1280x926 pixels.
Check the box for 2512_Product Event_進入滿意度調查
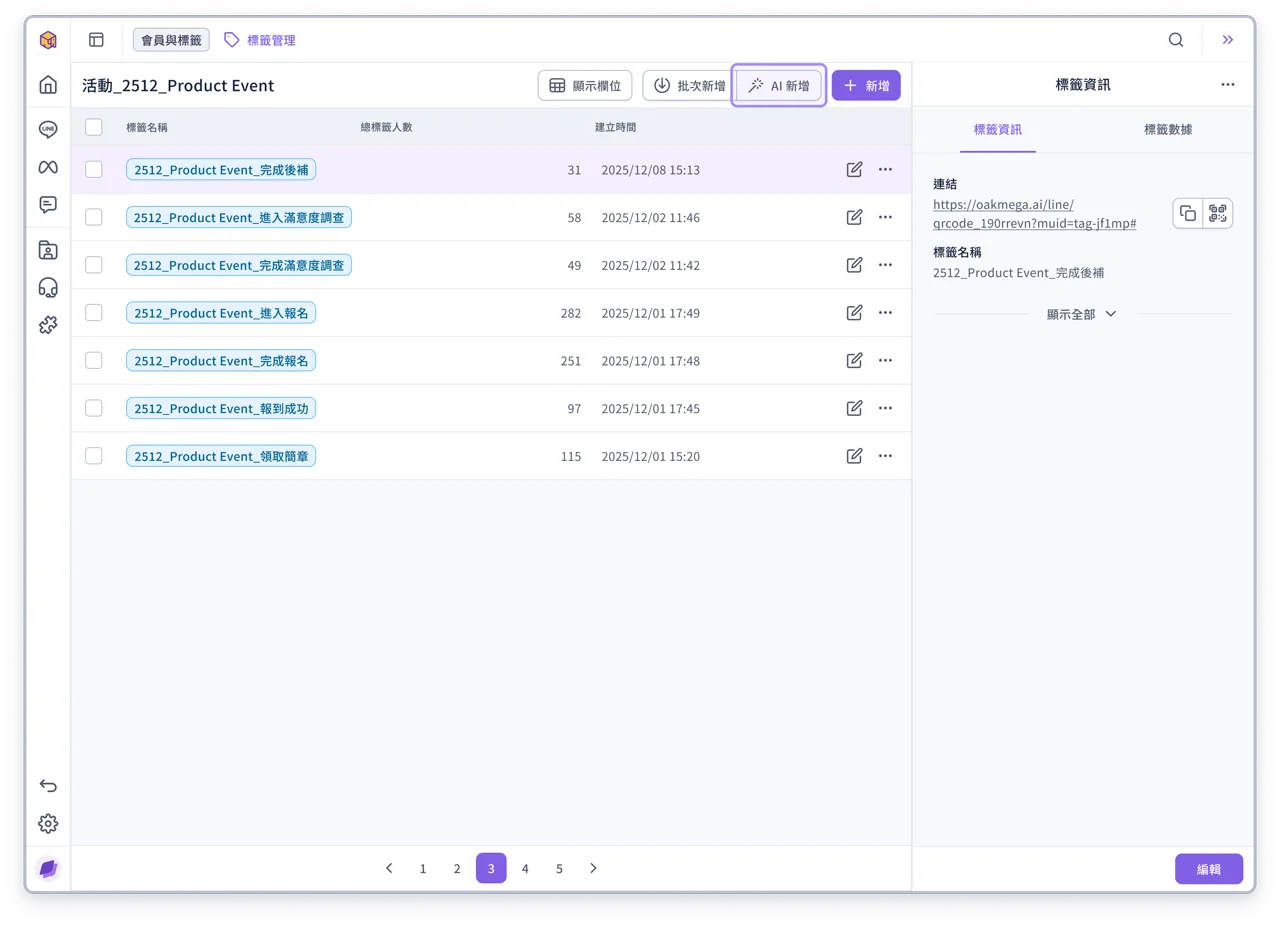click(94, 217)
